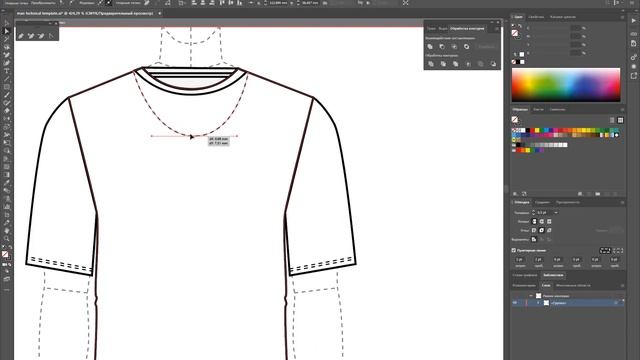Select the Paintbrush tool
This screenshot has height=360, width=640.
pyautogui.click(x=7, y=95)
